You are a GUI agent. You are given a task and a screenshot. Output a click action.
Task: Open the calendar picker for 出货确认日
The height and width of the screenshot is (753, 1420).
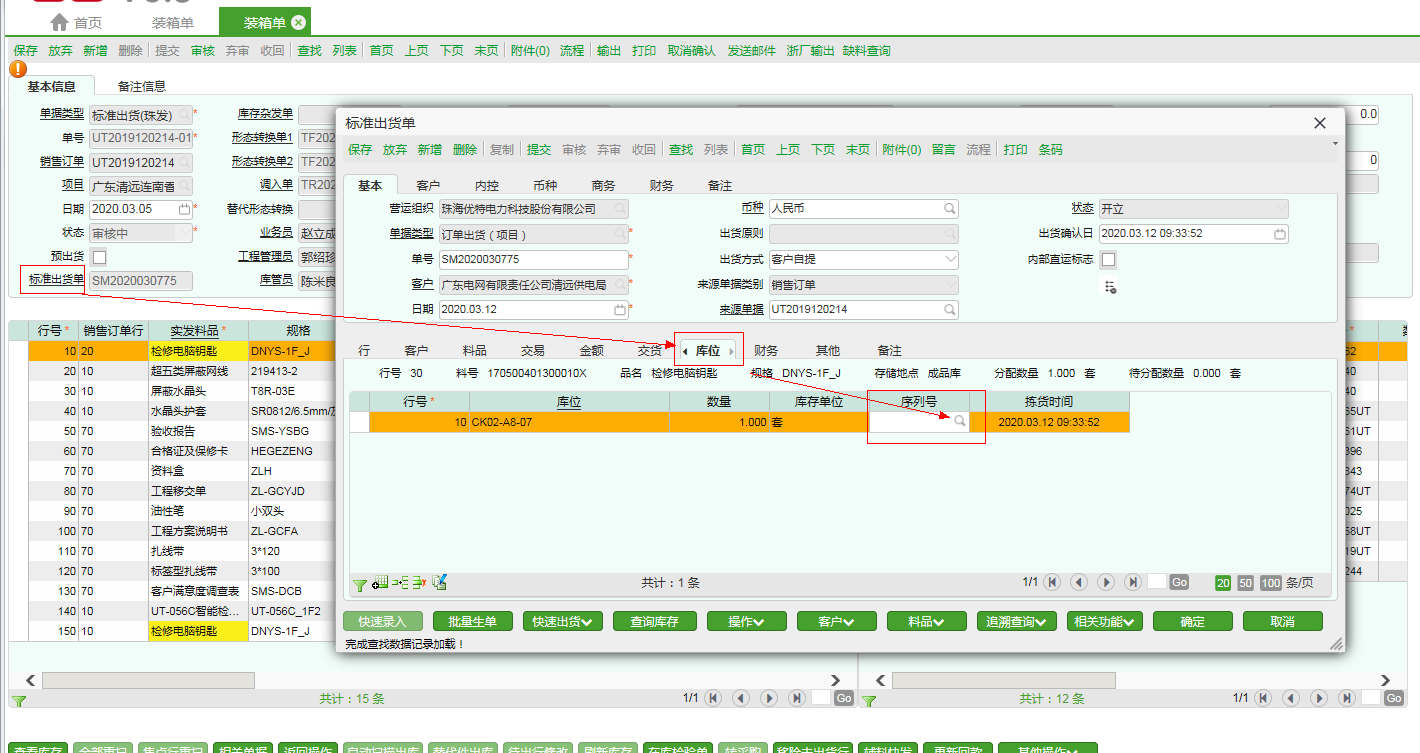point(1280,234)
